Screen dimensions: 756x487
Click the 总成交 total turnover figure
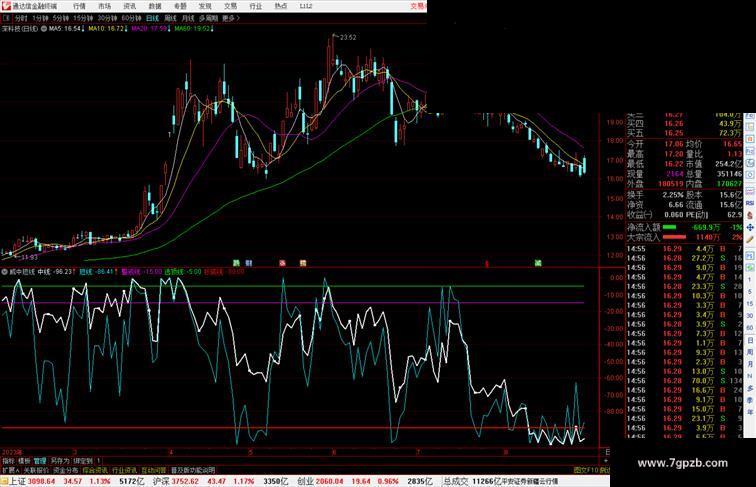(486, 481)
